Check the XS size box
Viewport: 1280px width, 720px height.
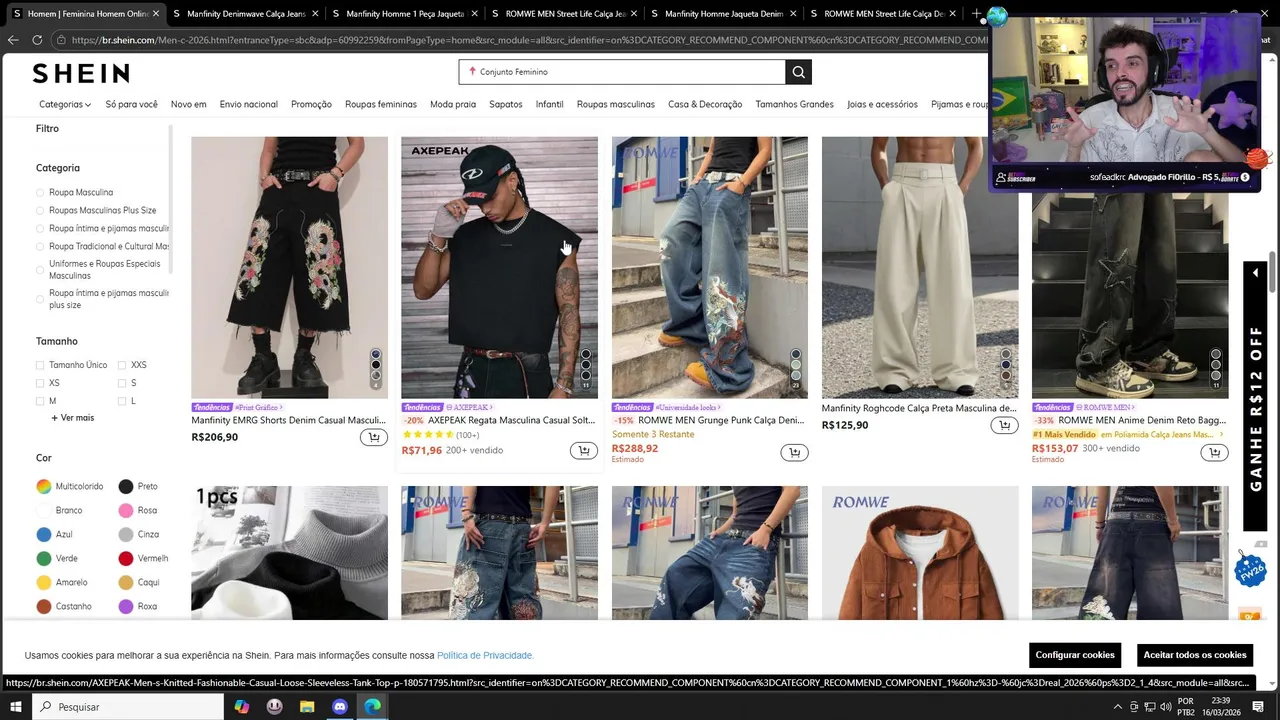[40, 383]
